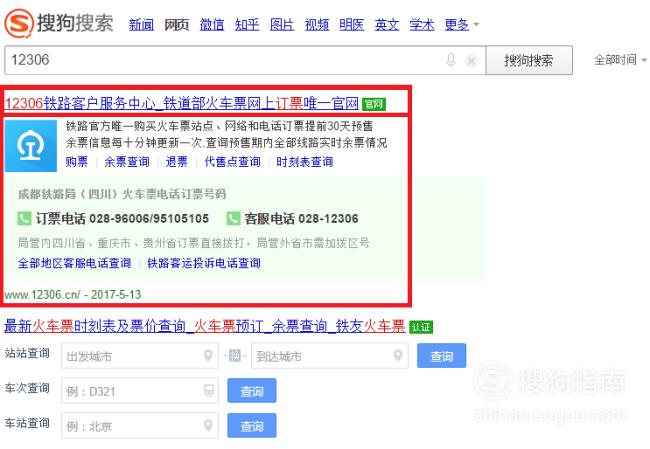The width and height of the screenshot is (650, 449).
Task: Open the 余票查询 link
Action: coord(127,162)
